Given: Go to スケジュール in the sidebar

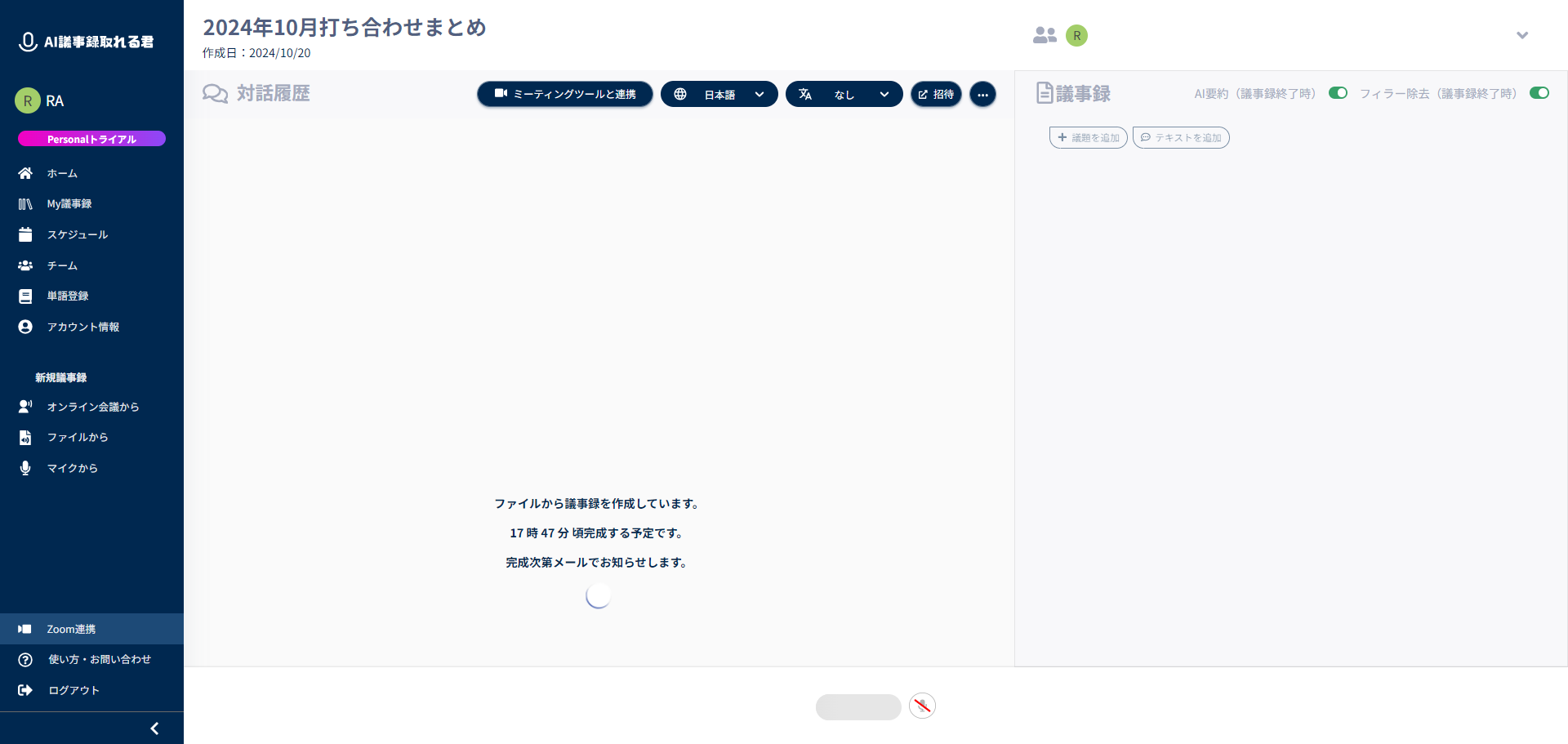Looking at the screenshot, I should [77, 235].
